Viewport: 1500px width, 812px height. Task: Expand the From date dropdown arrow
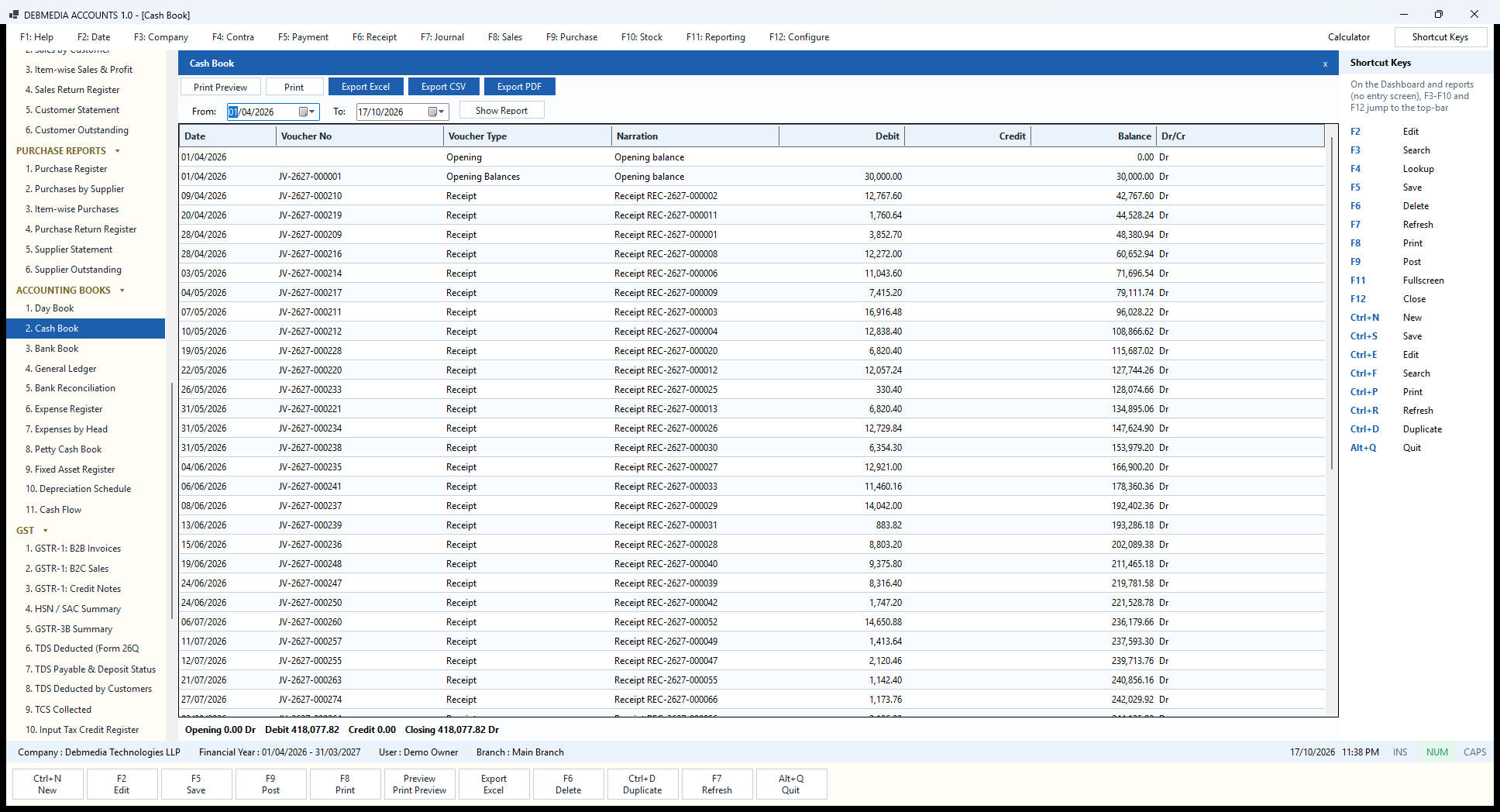pos(312,112)
